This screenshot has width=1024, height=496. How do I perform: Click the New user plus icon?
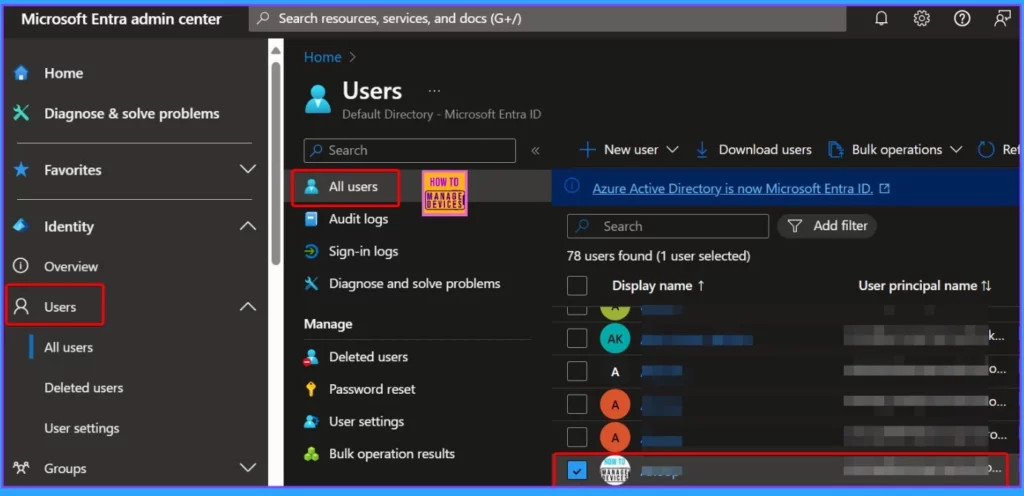pos(588,150)
